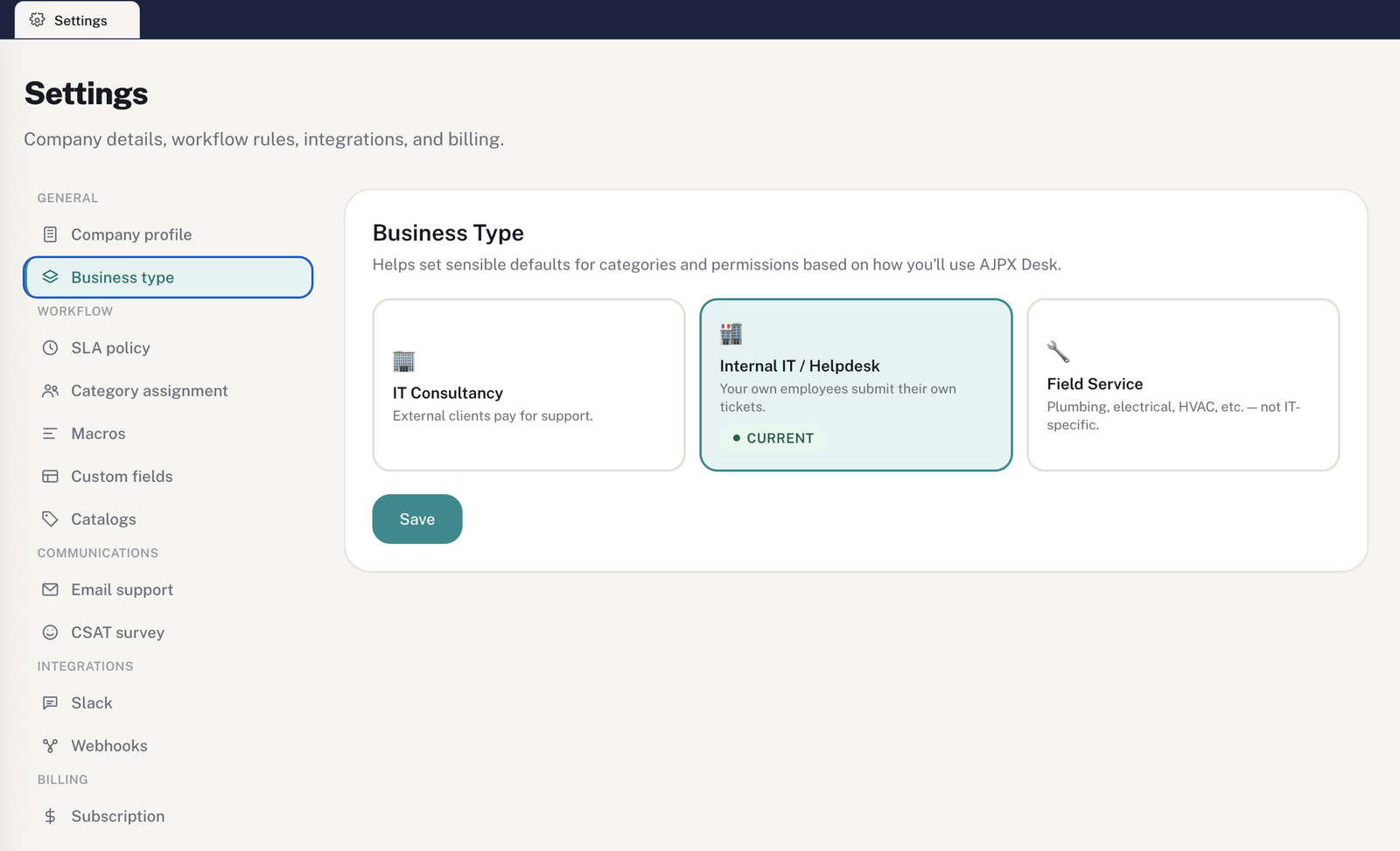This screenshot has width=1400, height=851.
Task: Click the Slack message icon
Action: [x=50, y=703]
